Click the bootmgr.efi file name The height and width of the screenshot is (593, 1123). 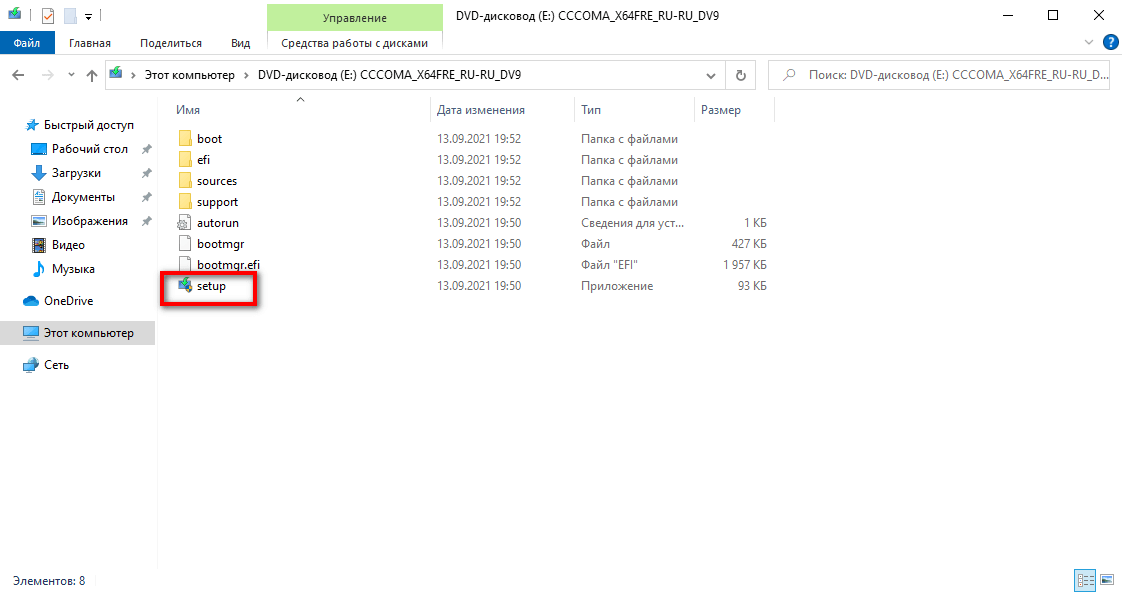coord(228,264)
